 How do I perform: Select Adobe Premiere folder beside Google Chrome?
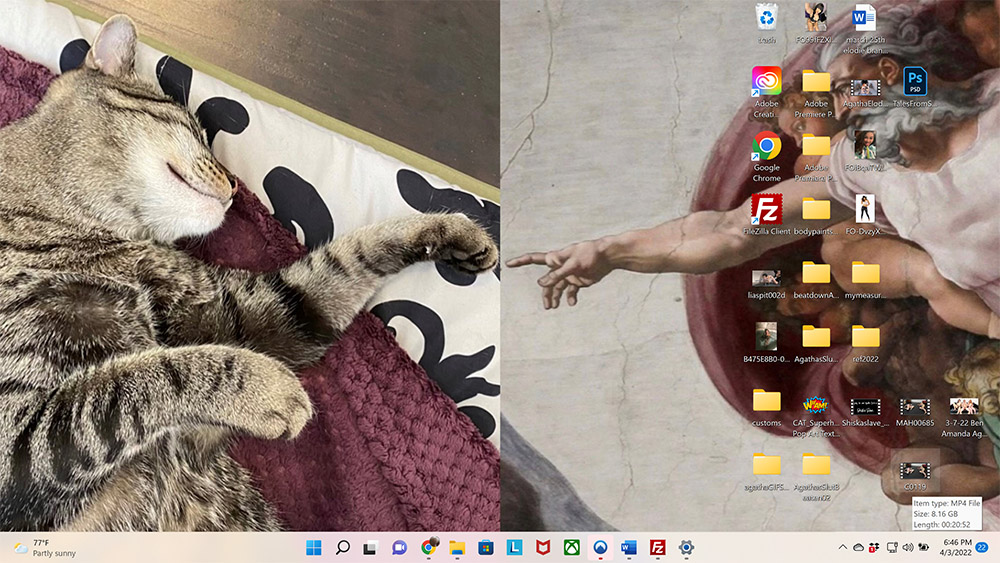(x=816, y=145)
